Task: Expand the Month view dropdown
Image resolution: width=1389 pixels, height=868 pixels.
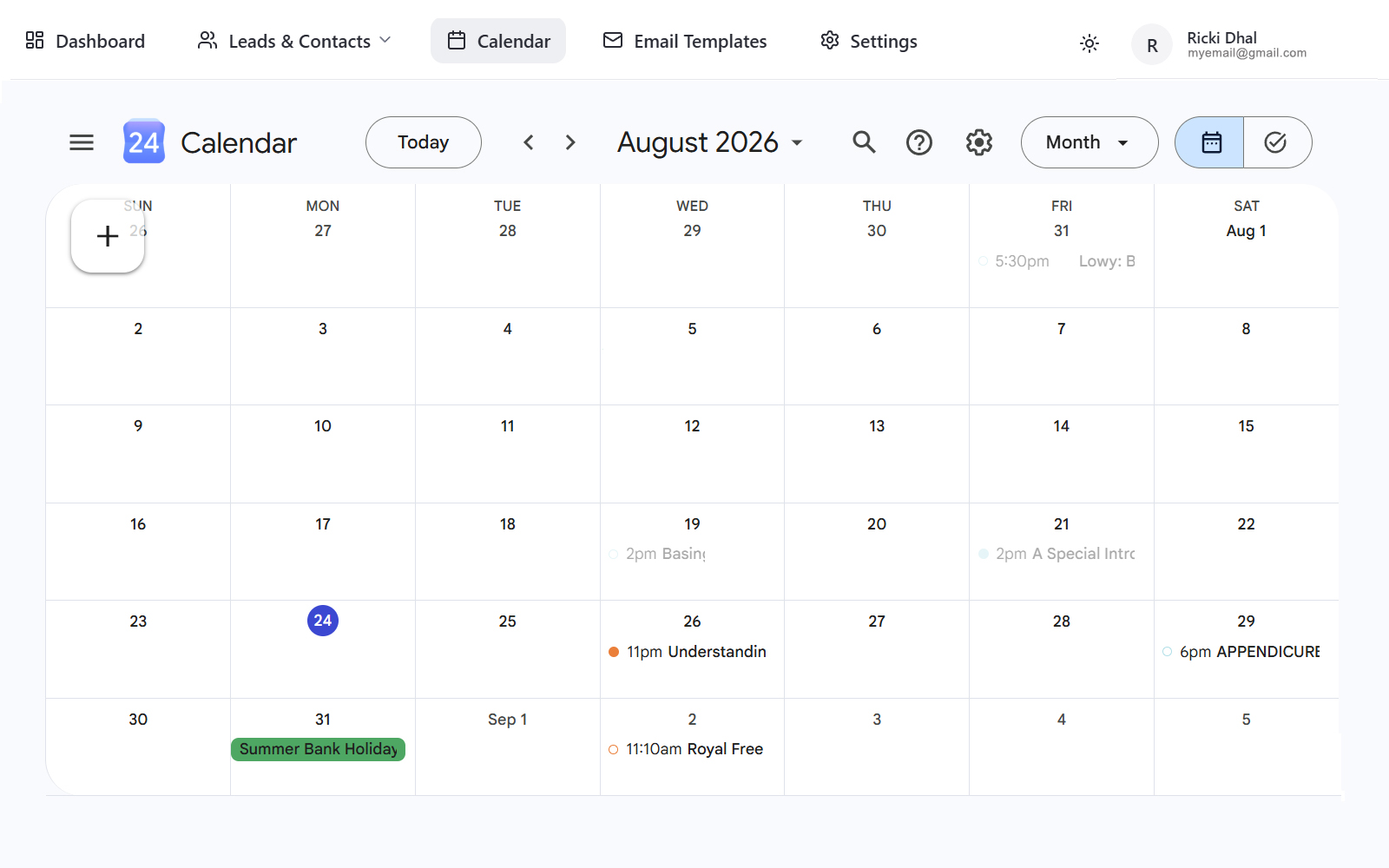Action: pos(1089,142)
